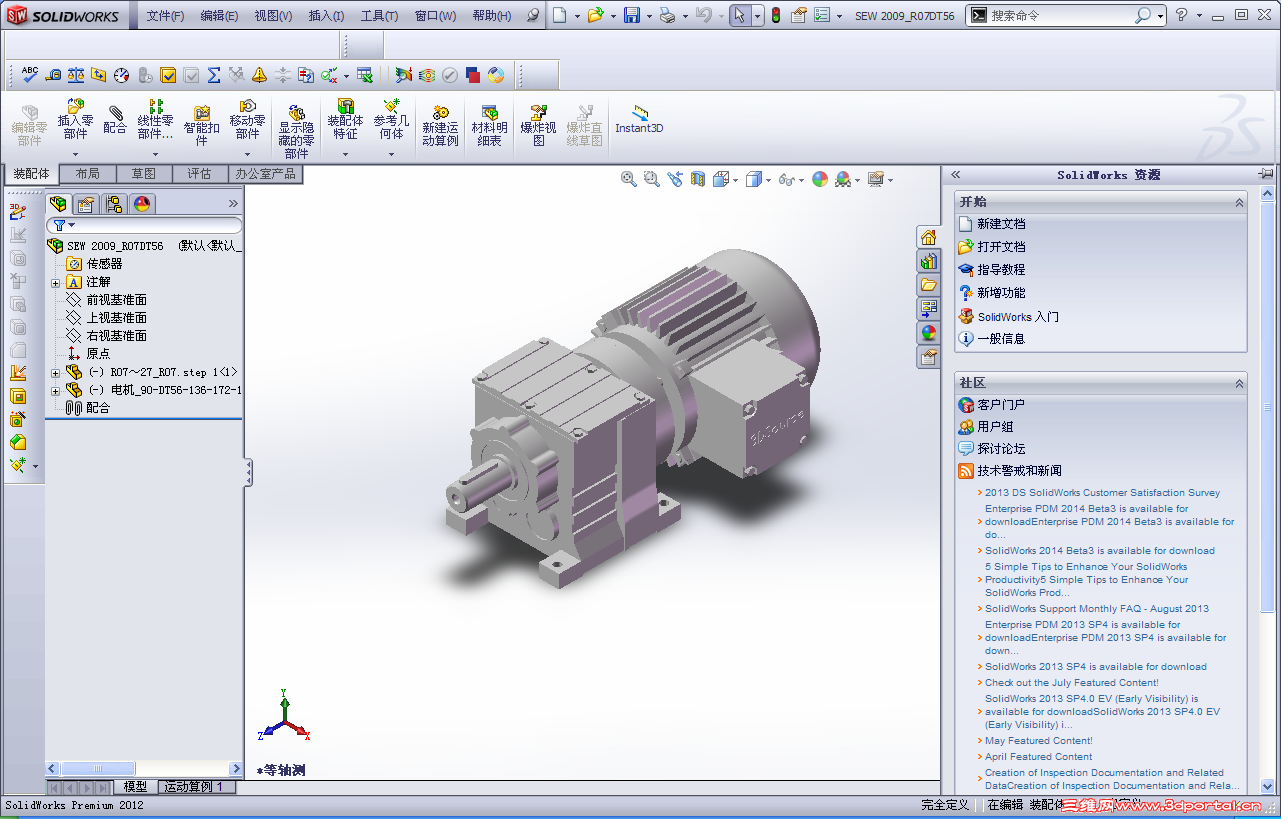Click the Insert Components (插入零部件) tool

(x=75, y=120)
